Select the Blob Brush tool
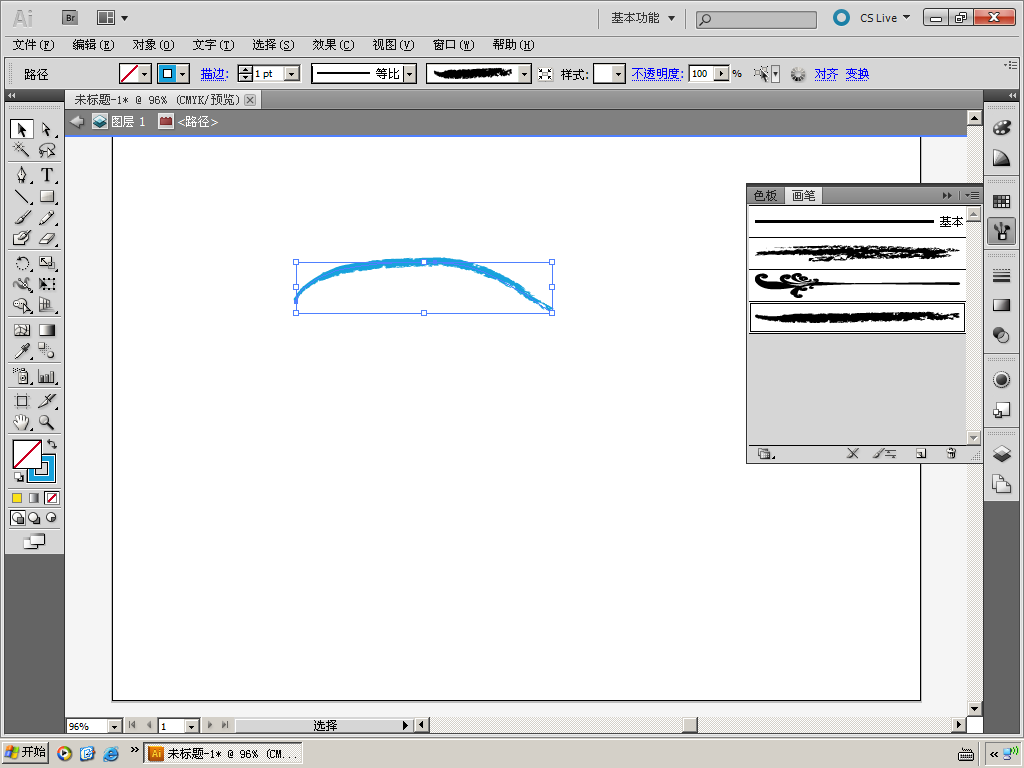Screen dimensions: 1024x768 [x=22, y=238]
